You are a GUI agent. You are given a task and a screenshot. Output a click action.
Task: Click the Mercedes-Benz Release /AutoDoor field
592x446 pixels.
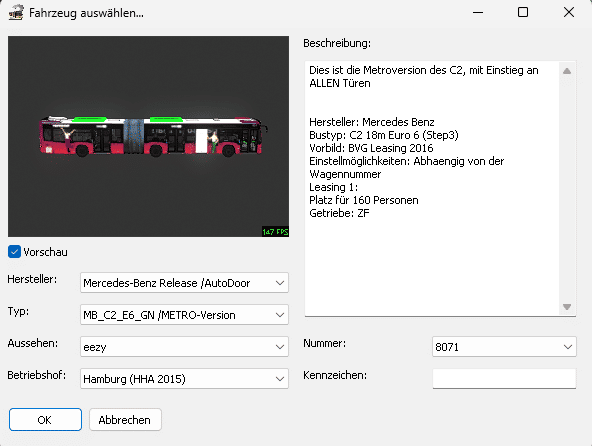(184, 283)
